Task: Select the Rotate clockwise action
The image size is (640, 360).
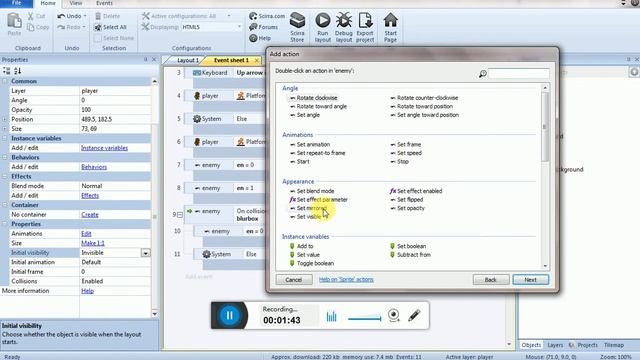Action: tap(313, 98)
